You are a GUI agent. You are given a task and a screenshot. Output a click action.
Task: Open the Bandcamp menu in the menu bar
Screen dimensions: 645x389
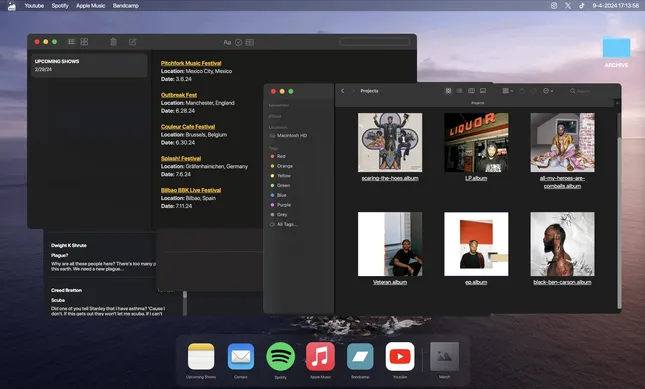125,6
